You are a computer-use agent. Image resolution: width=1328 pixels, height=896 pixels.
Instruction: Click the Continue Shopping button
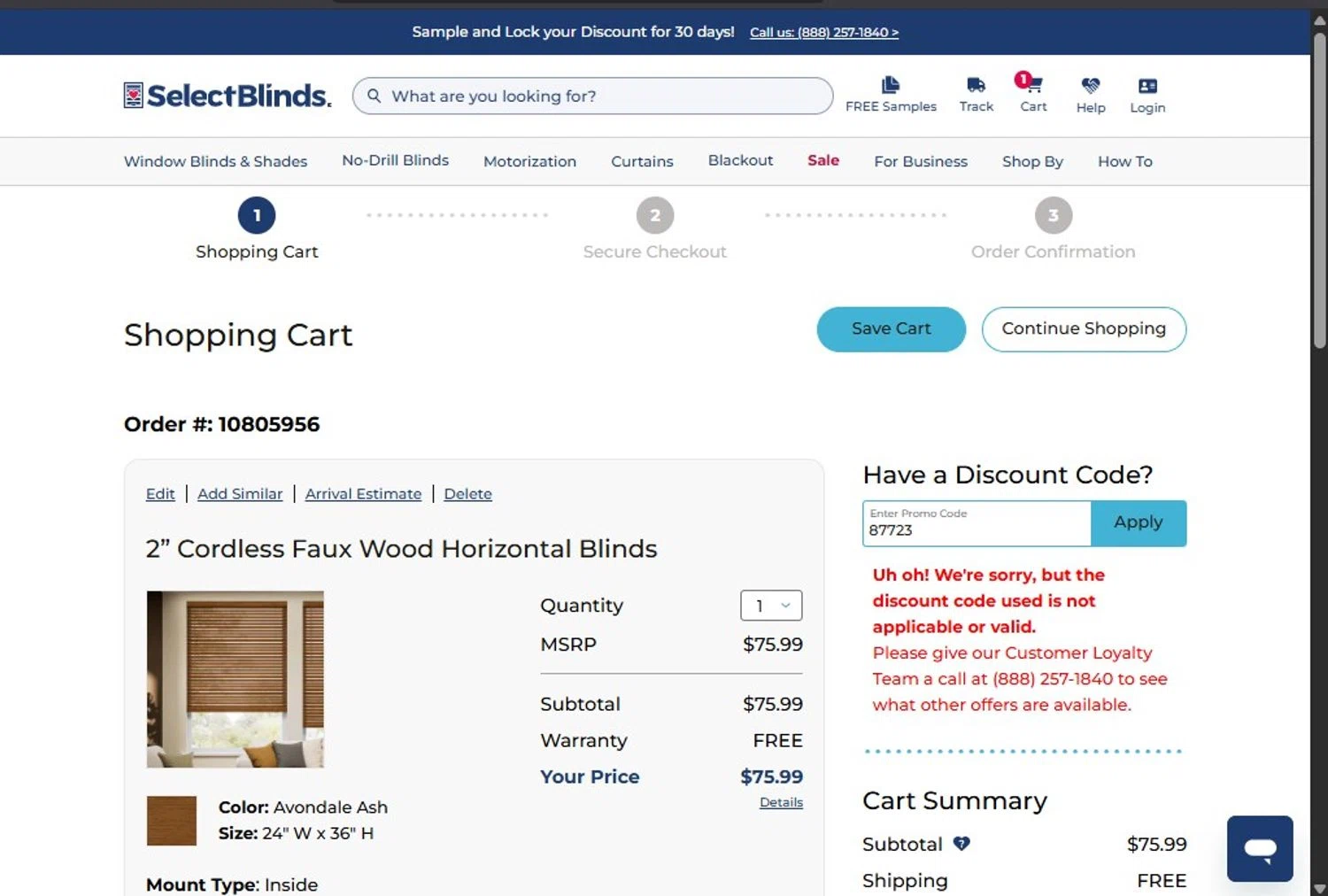1084,328
